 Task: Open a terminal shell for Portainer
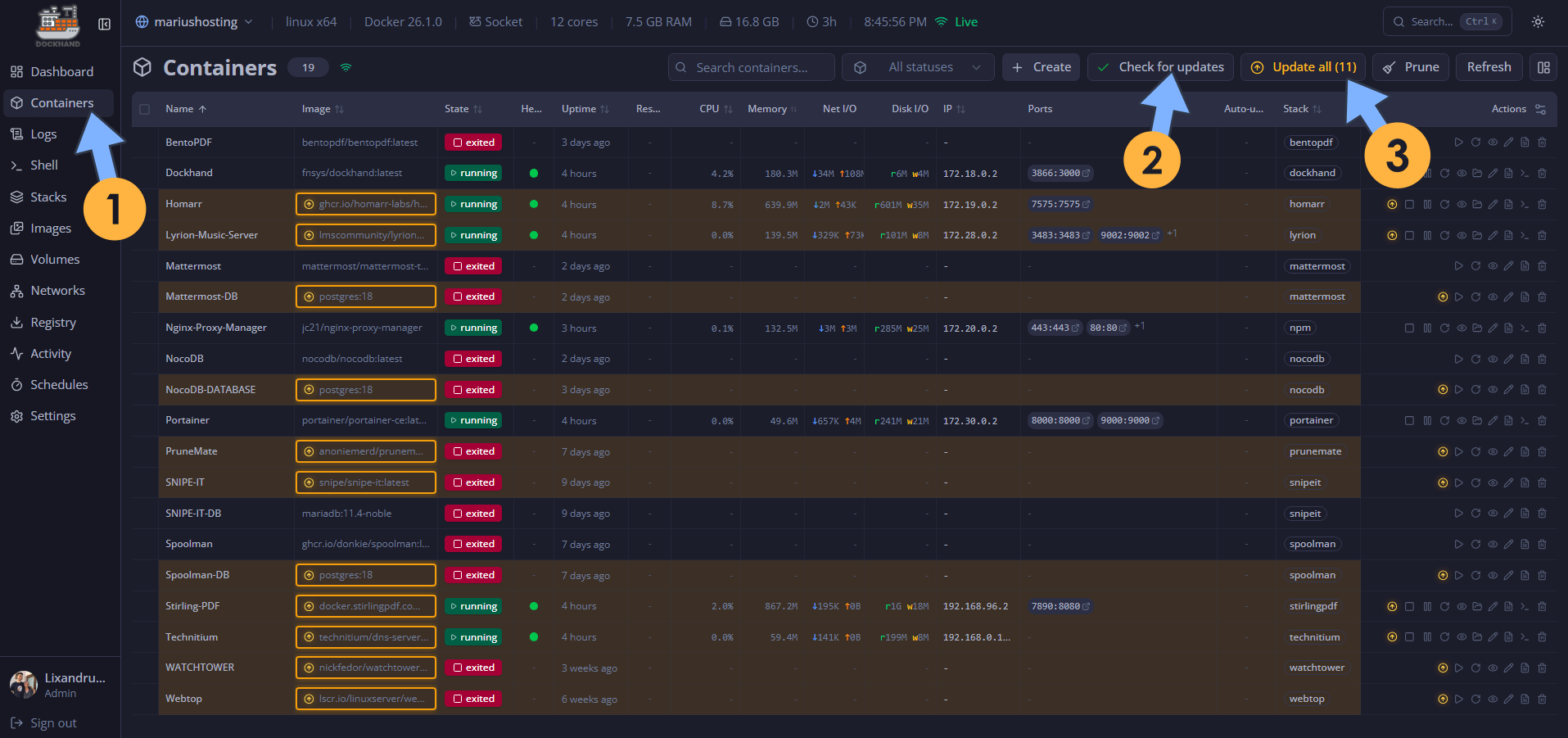click(x=1525, y=420)
